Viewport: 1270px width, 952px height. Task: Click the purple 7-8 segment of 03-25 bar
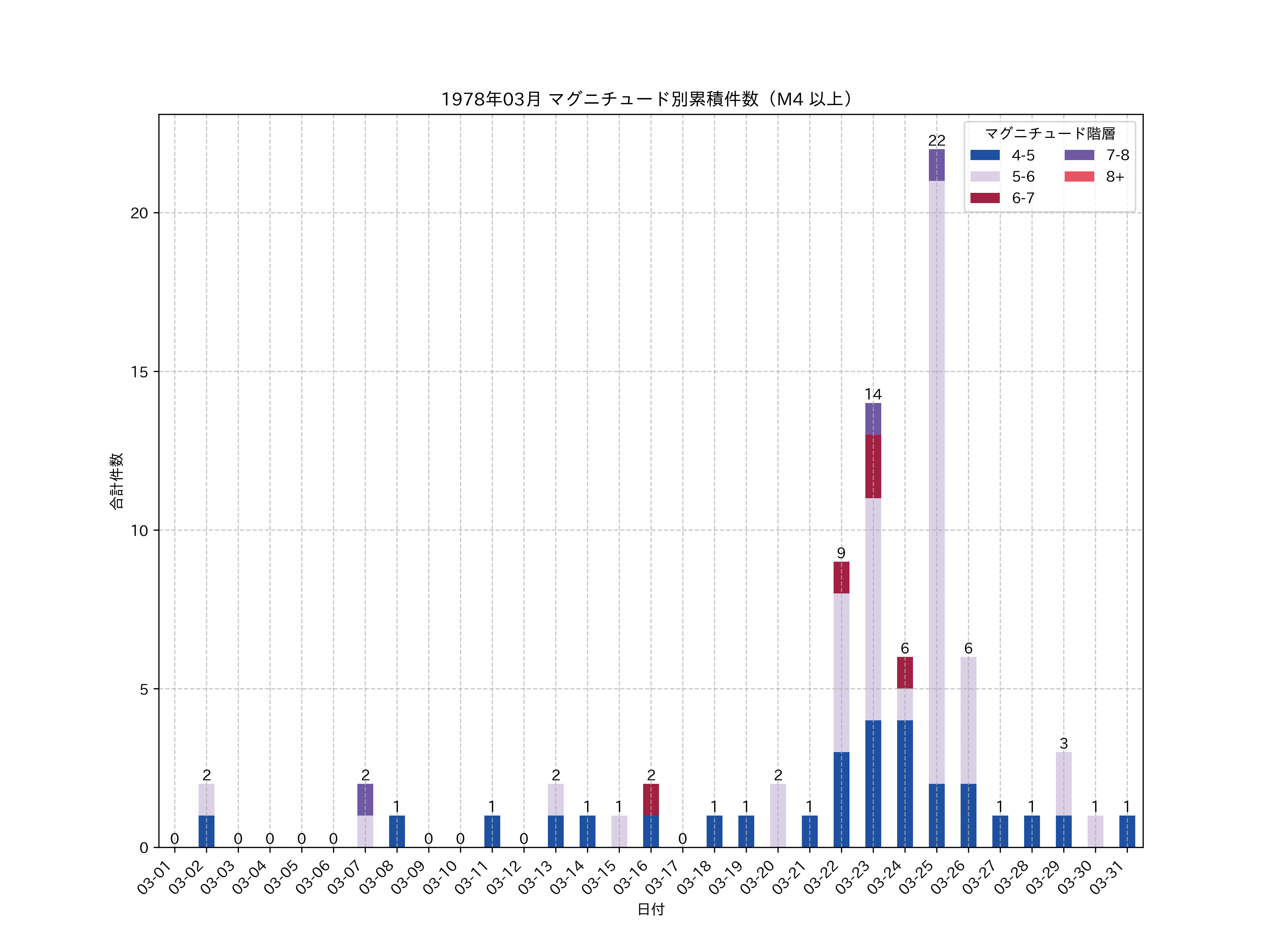(936, 165)
